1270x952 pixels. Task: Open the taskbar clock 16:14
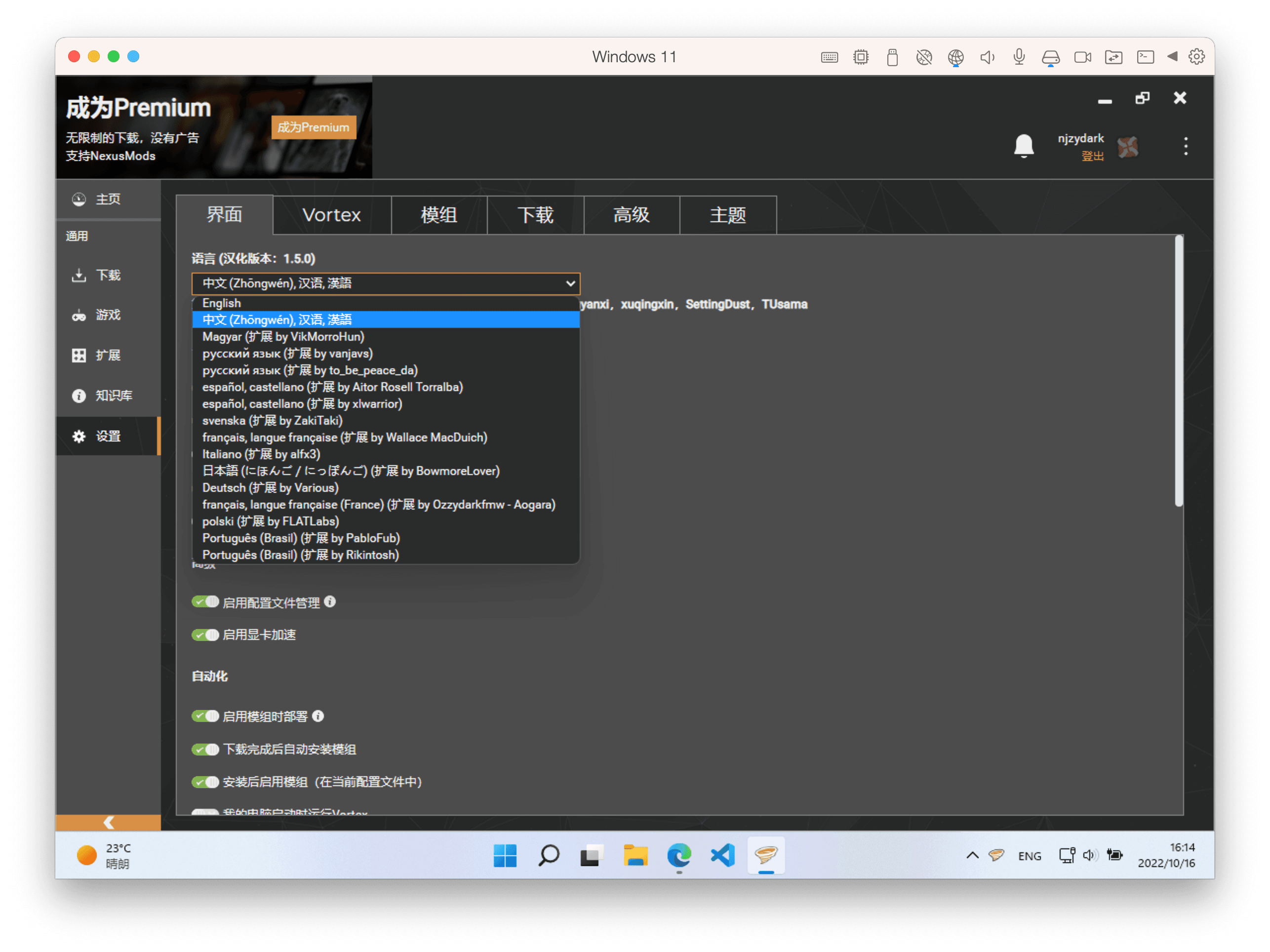(1167, 855)
